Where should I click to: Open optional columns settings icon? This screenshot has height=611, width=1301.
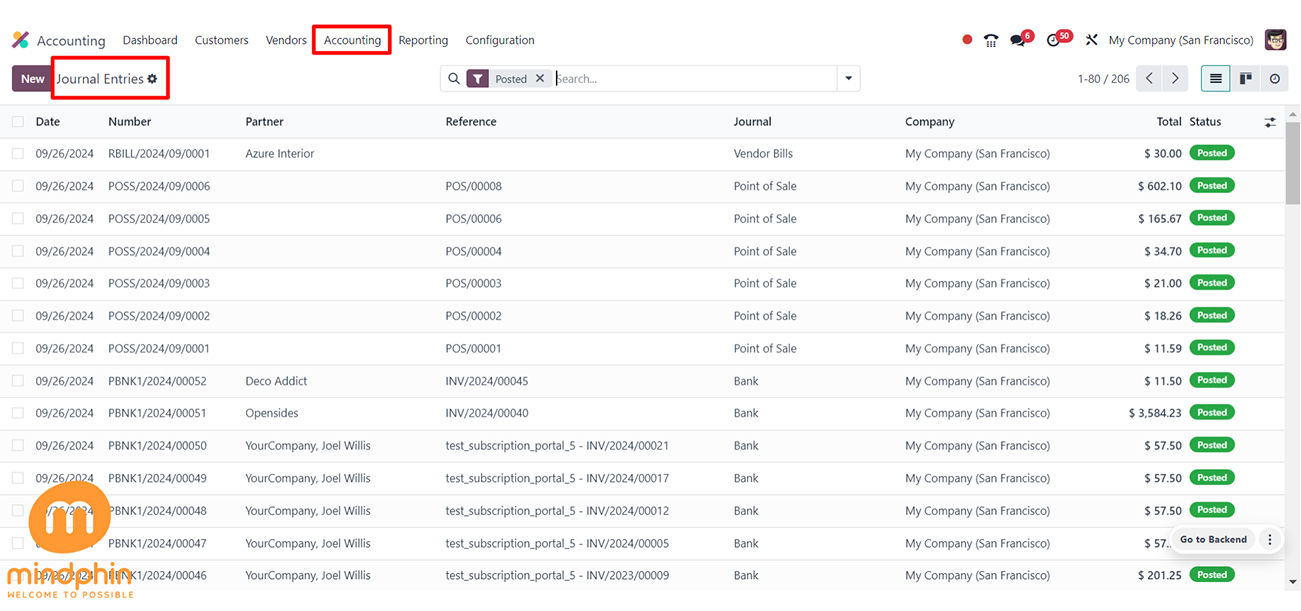[1270, 122]
